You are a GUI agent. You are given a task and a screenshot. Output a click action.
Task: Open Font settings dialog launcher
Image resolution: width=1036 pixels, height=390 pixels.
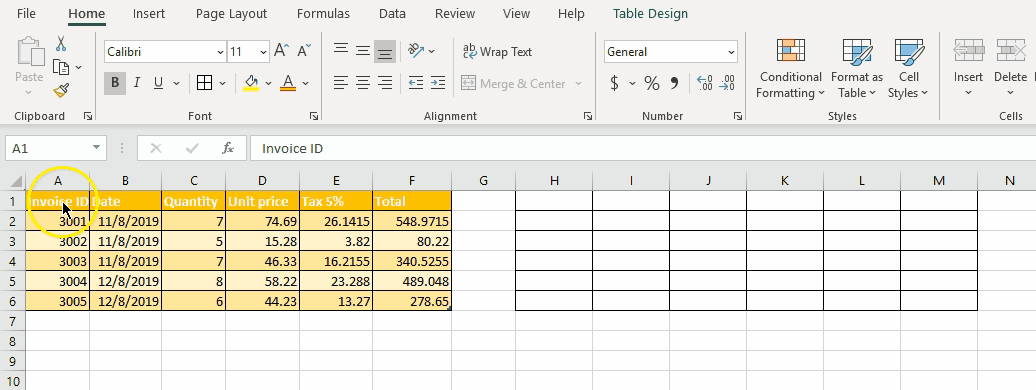tap(314, 116)
